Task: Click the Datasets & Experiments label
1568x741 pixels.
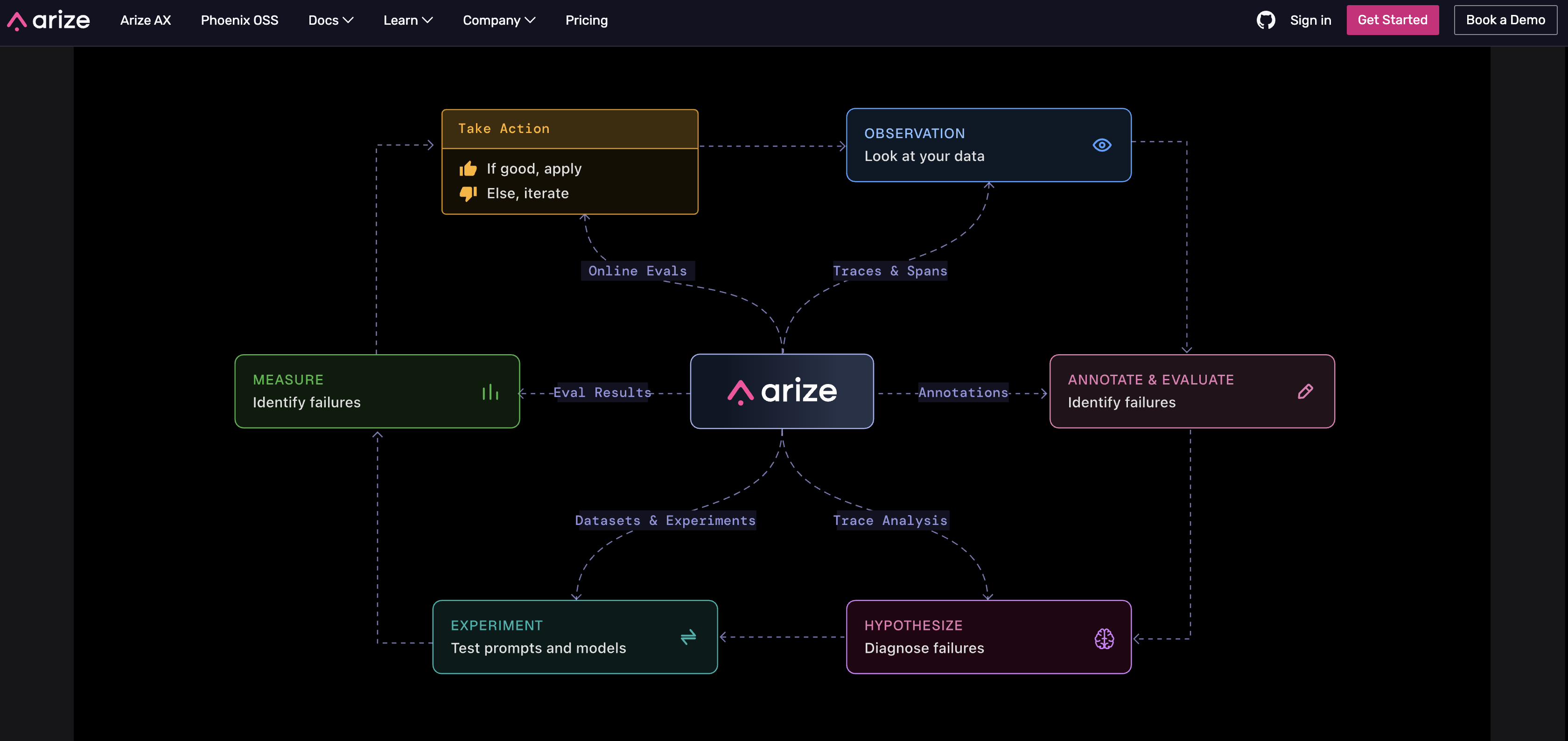Action: coord(665,521)
